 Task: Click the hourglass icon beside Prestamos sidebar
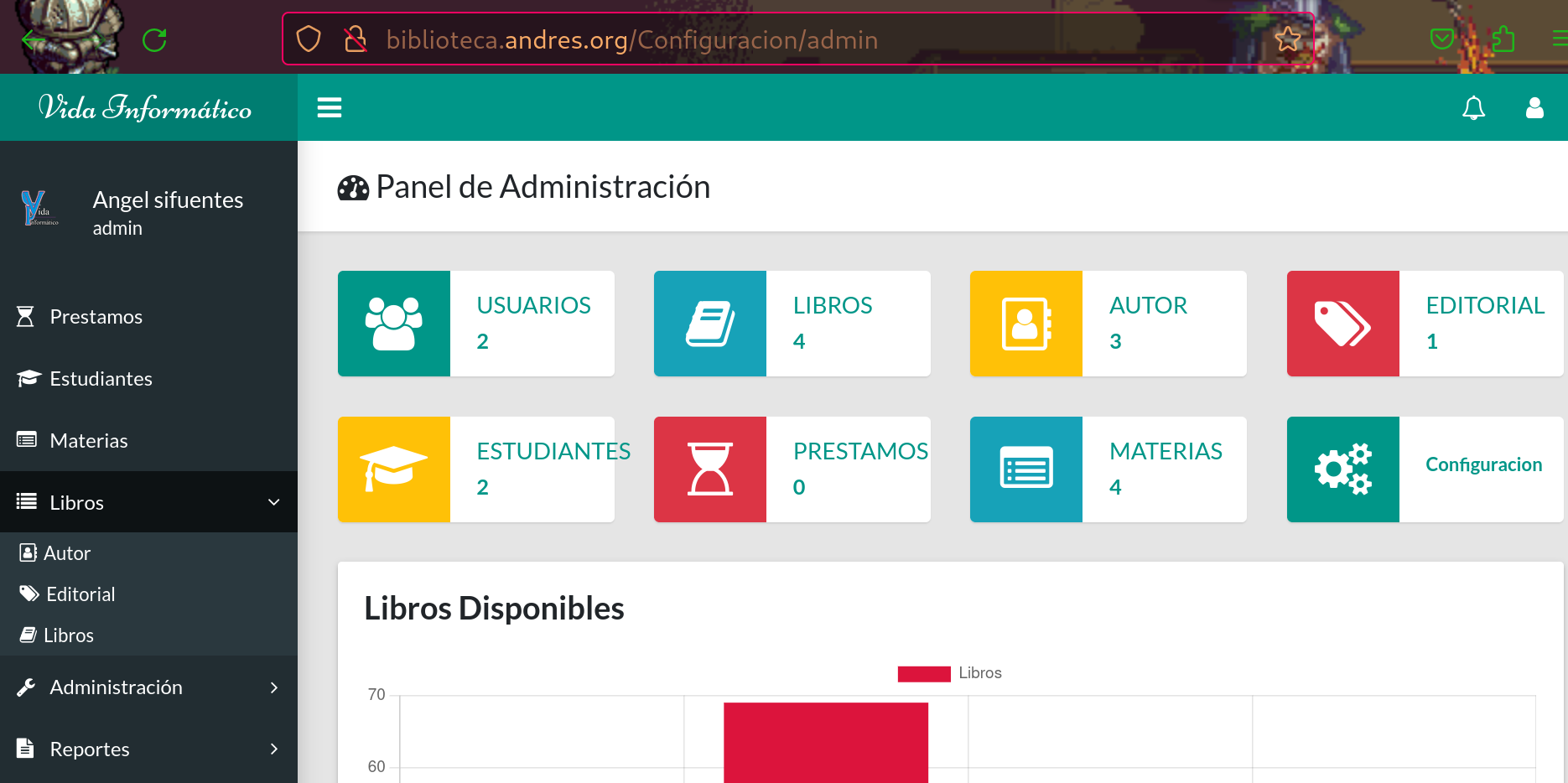click(26, 317)
